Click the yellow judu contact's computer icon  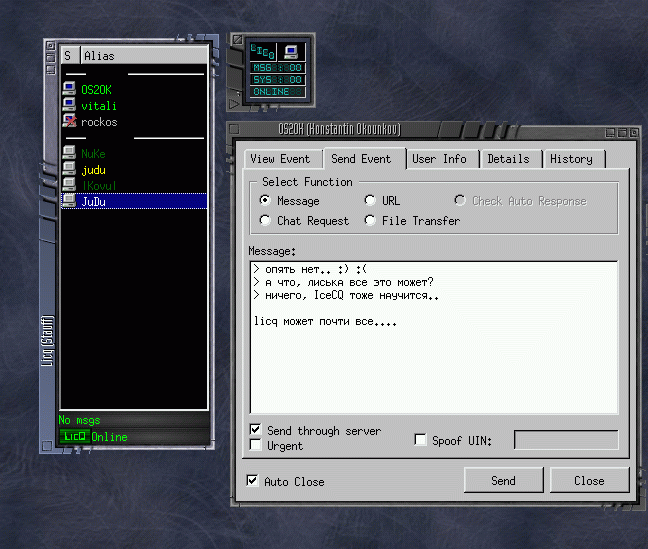[x=69, y=169]
